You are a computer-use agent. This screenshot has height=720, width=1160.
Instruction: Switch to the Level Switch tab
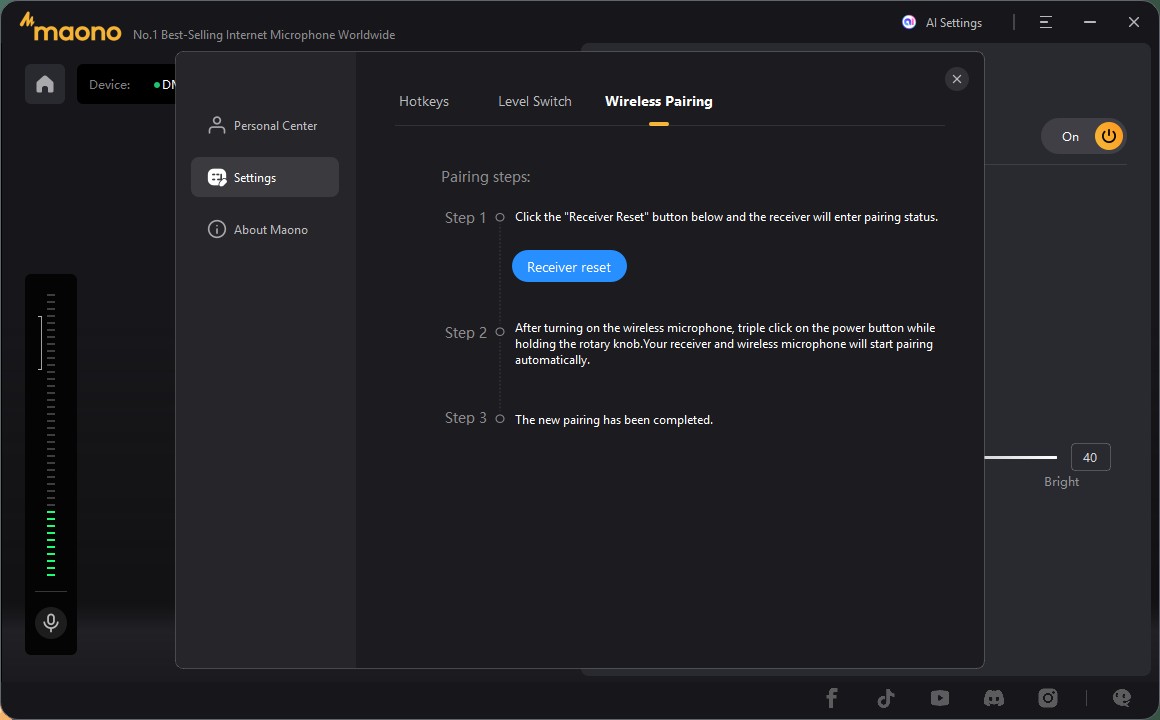point(535,101)
